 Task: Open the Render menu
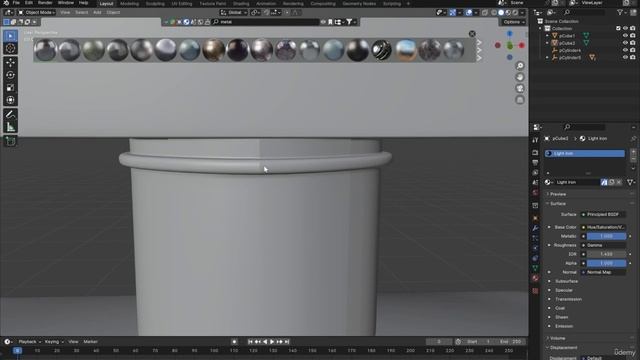click(45, 3)
